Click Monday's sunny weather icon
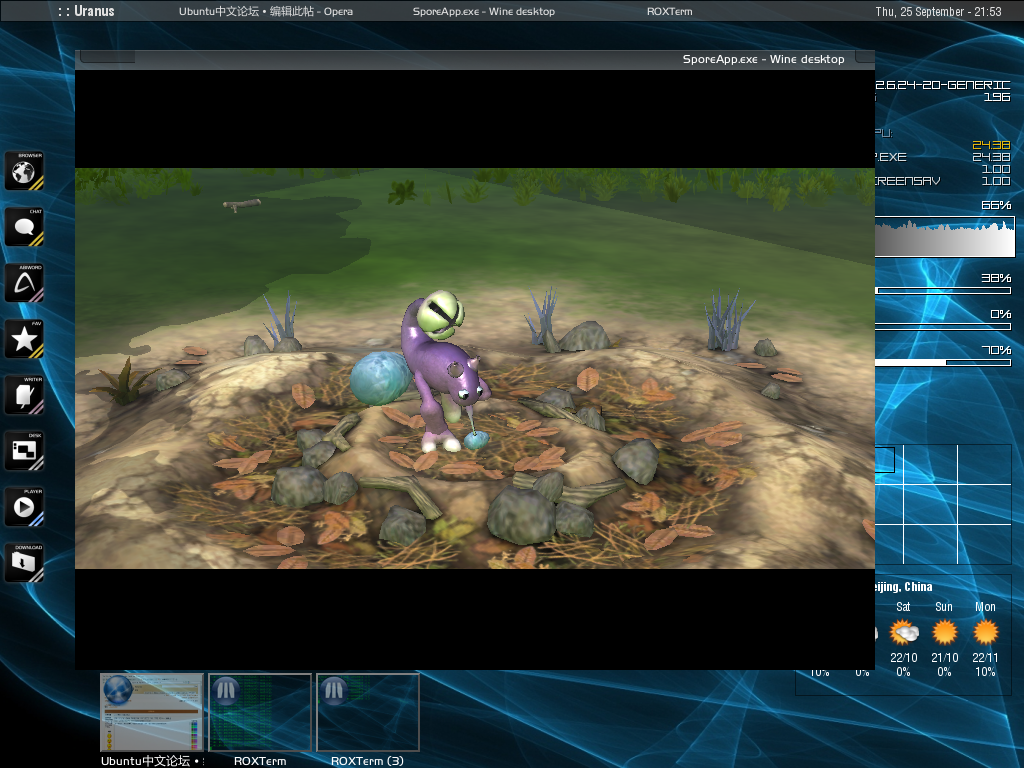1024x768 pixels. coord(985,632)
